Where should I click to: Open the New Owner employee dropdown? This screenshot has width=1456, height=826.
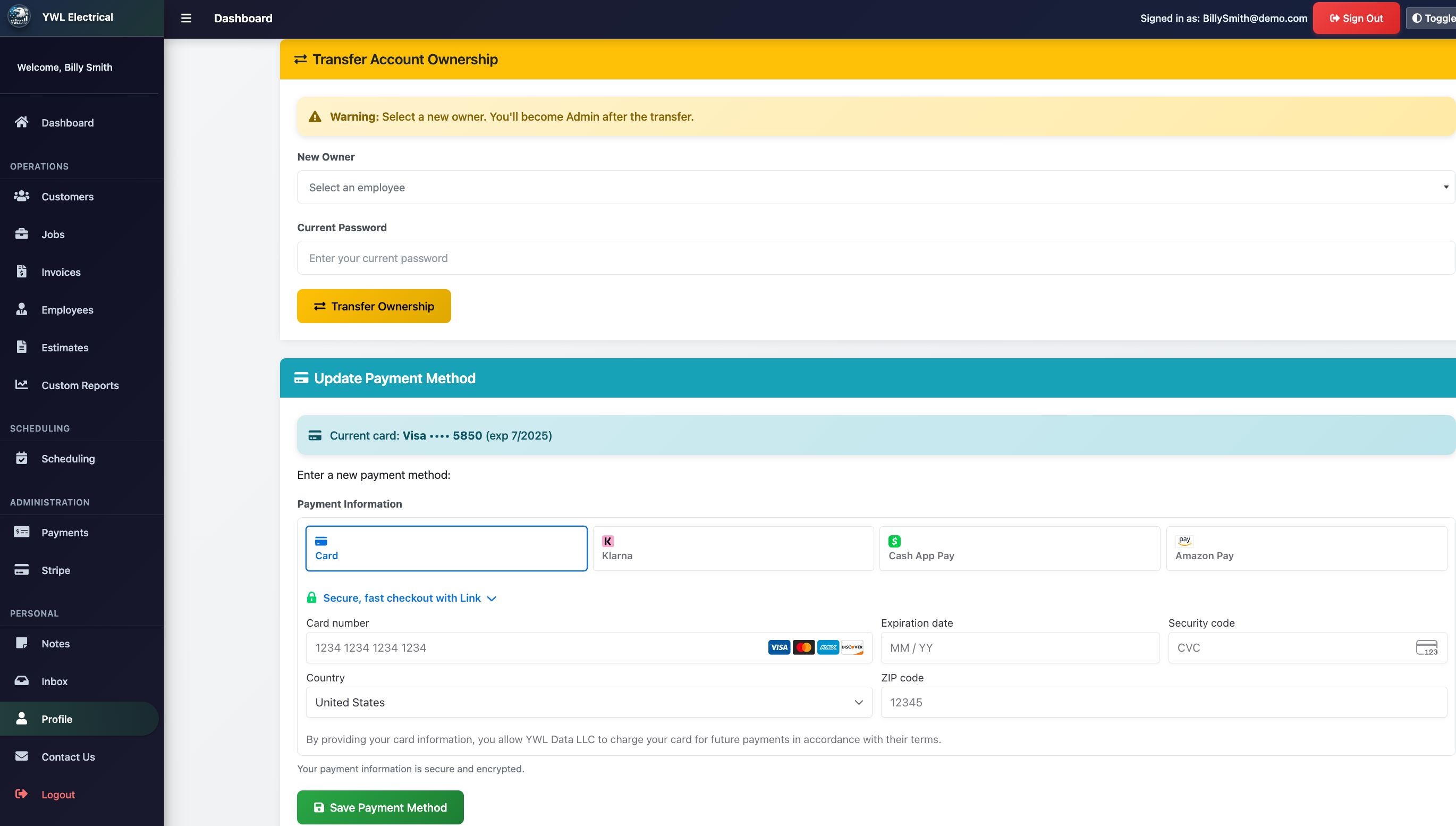875,187
